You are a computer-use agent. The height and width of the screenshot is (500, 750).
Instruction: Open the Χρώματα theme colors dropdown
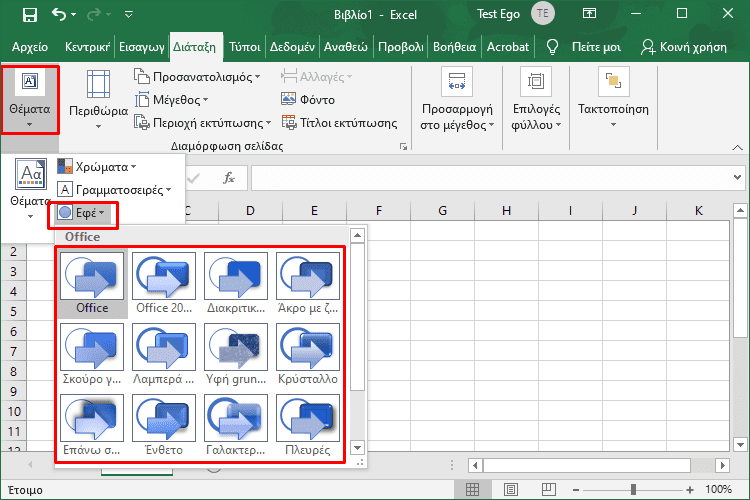(97, 167)
